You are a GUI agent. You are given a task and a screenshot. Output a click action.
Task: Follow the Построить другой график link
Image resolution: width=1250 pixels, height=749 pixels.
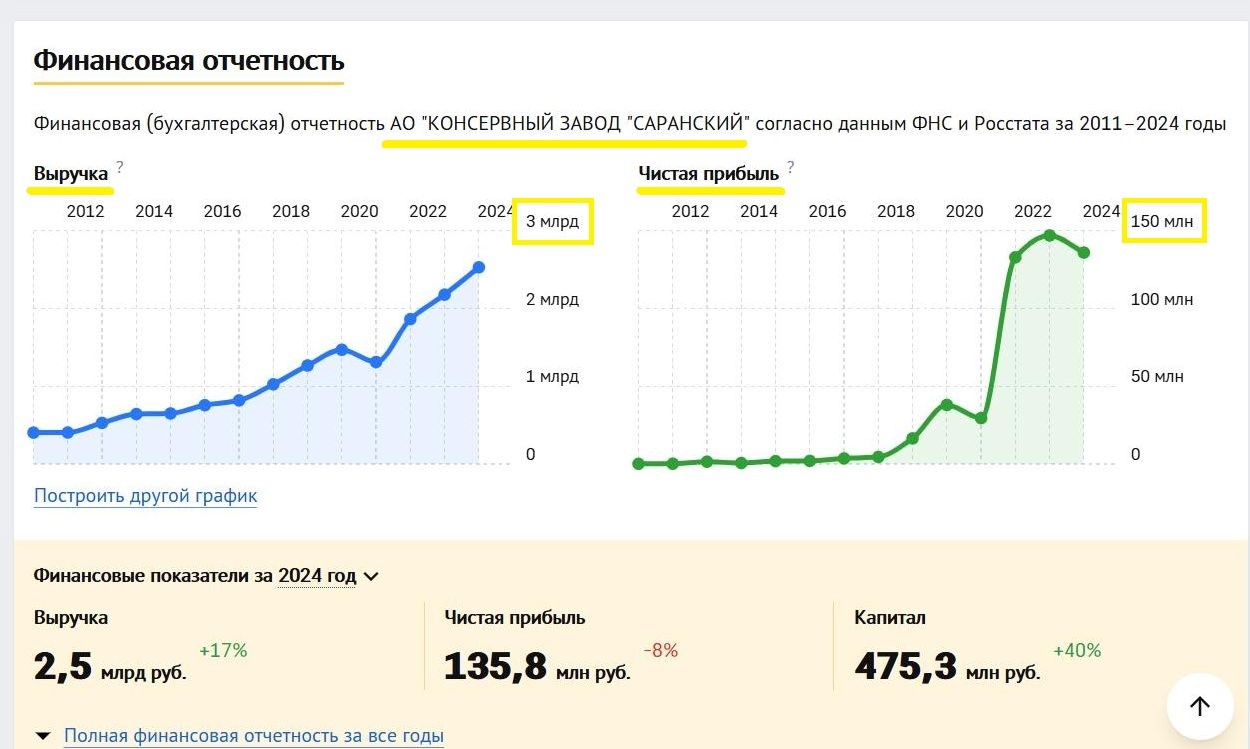[x=146, y=496]
